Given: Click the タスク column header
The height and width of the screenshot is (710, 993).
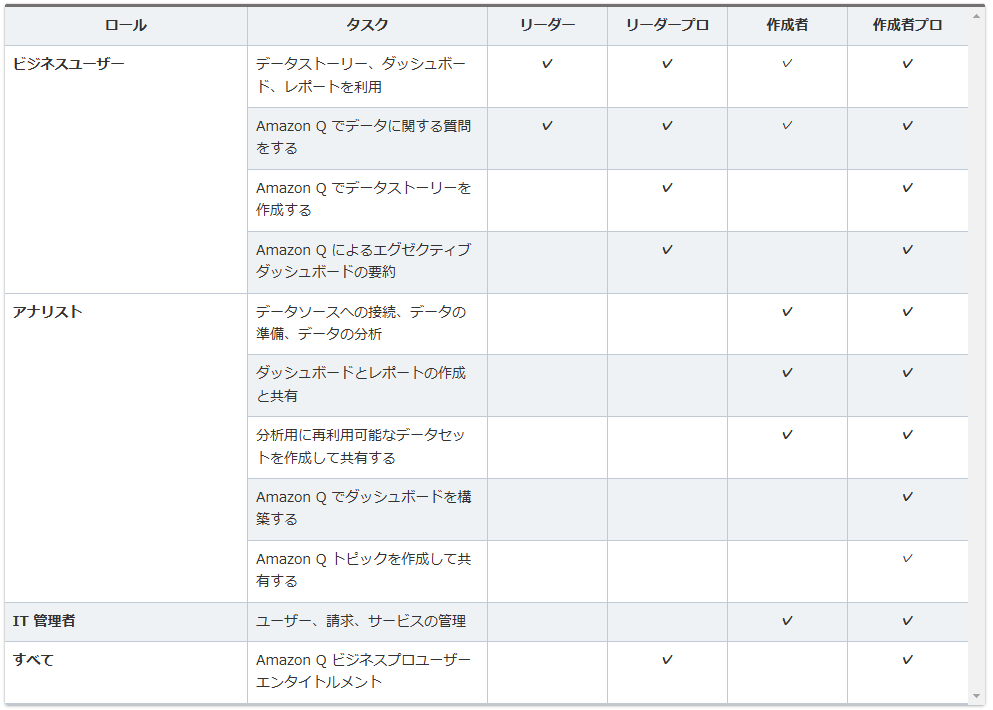Looking at the screenshot, I should coord(367,26).
